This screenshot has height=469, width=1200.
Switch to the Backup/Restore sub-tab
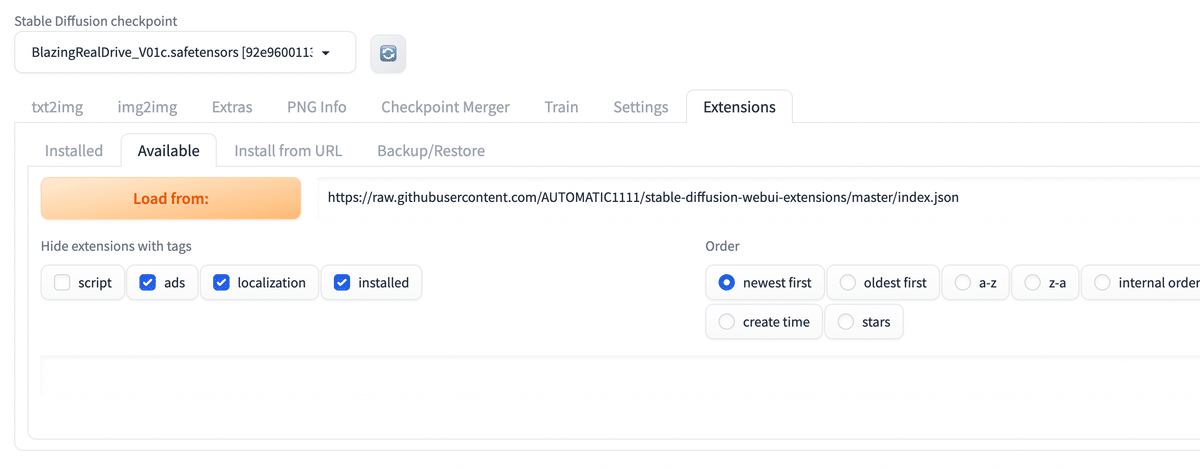tap(431, 151)
